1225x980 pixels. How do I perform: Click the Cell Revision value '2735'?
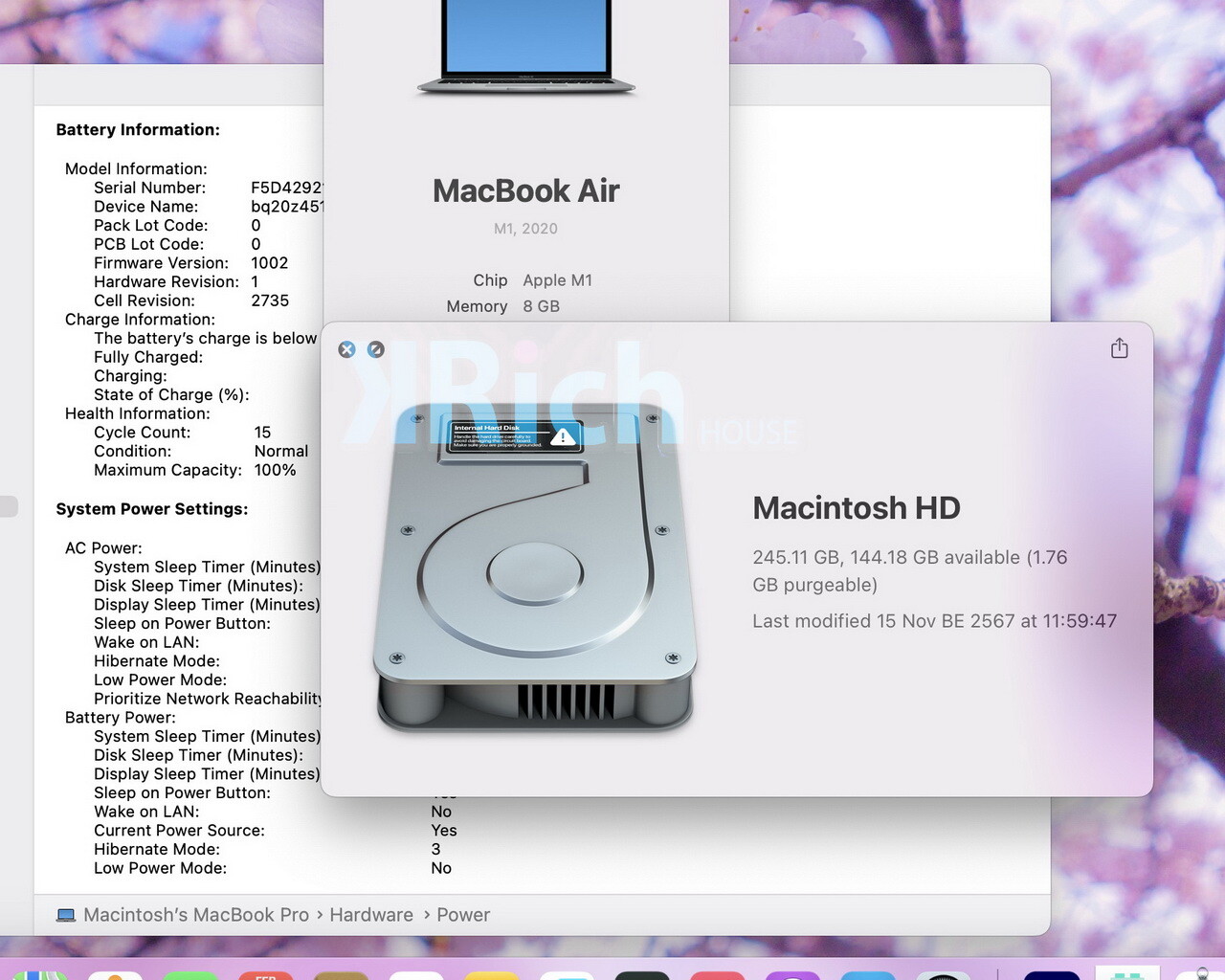270,301
